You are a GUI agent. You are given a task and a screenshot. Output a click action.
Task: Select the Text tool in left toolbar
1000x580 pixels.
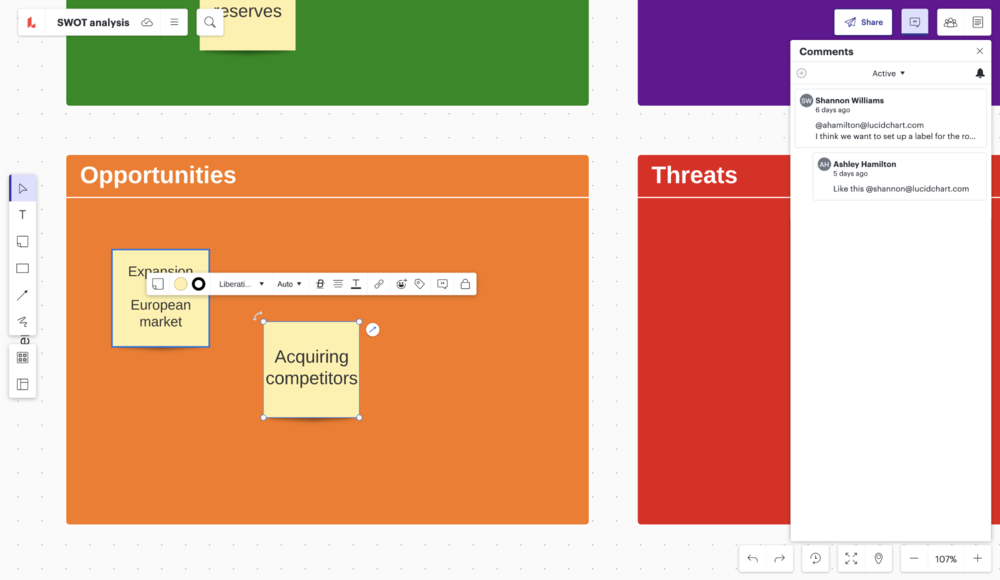pos(22,215)
